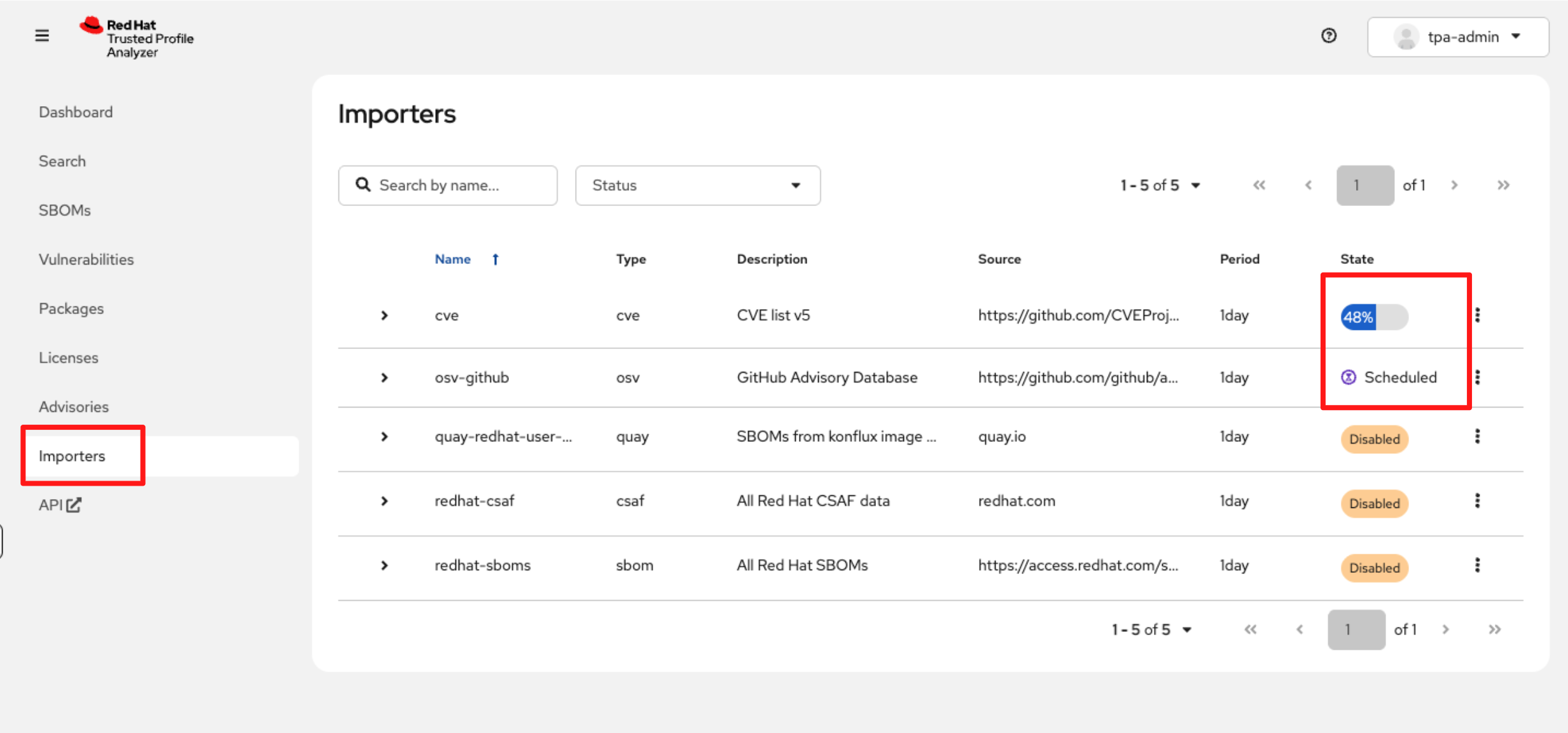This screenshot has width=1568, height=733.
Task: Open top 1-5 of 5 per-page dropdown
Action: pyautogui.click(x=1160, y=185)
